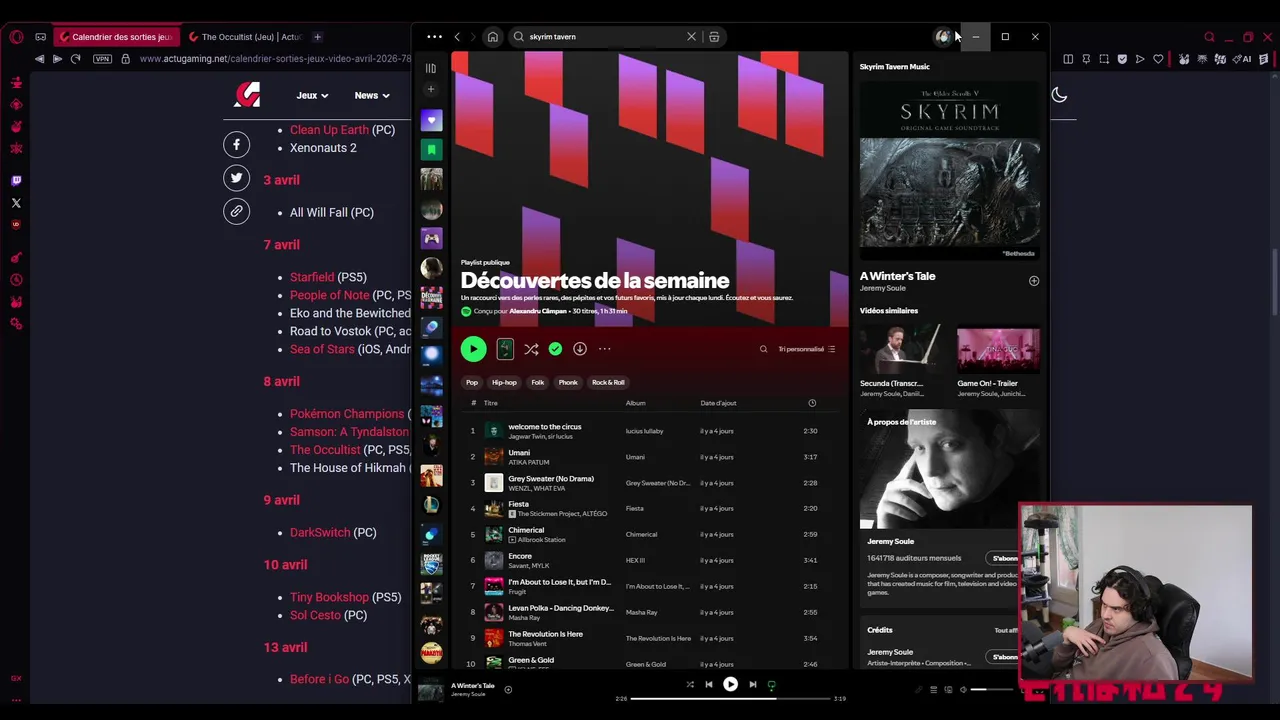Go to Spotify Home with the house icon
Viewport: 1280px width, 720px height.
[492, 37]
